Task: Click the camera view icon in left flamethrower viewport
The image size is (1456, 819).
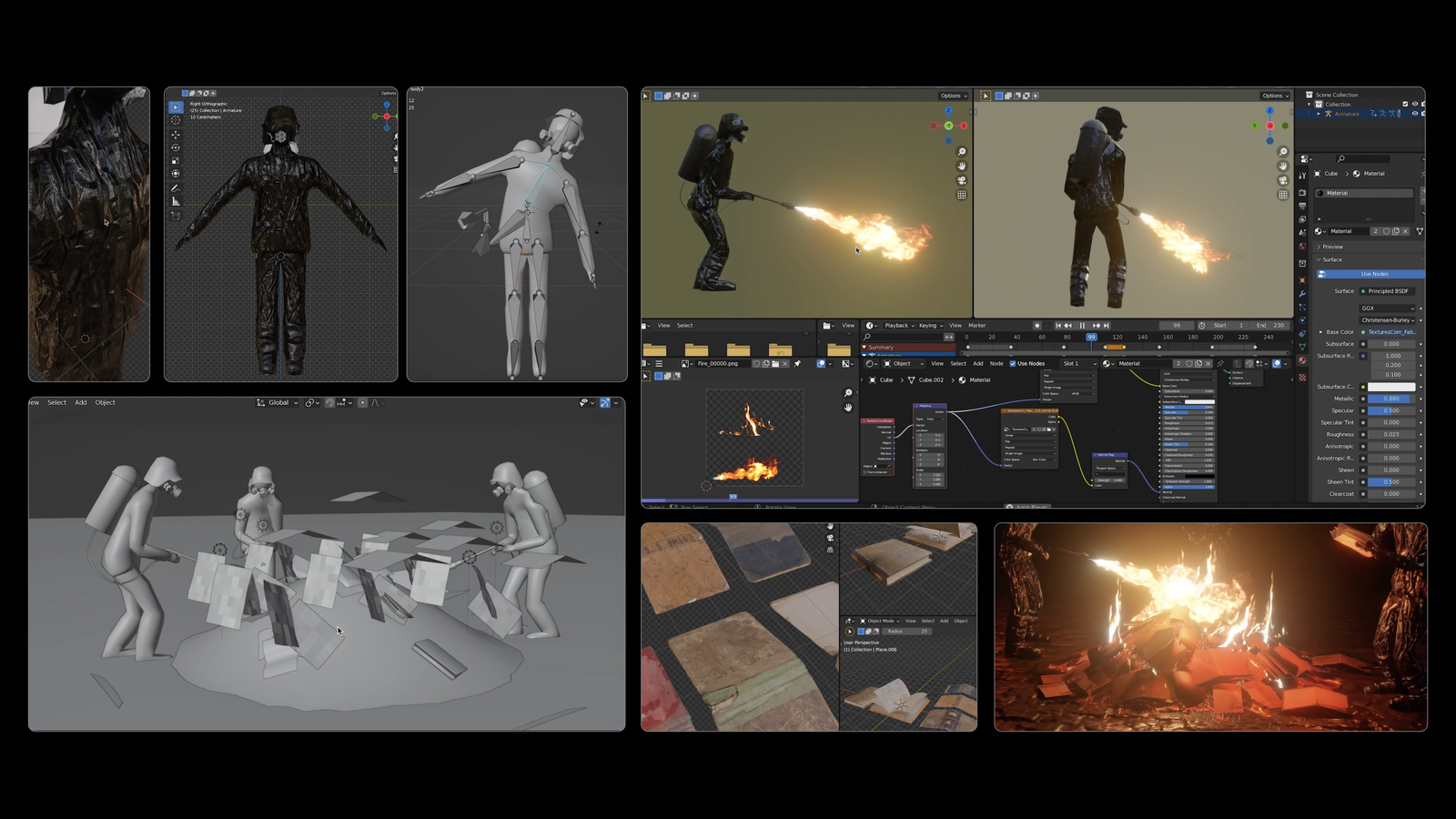Action: coord(962,180)
